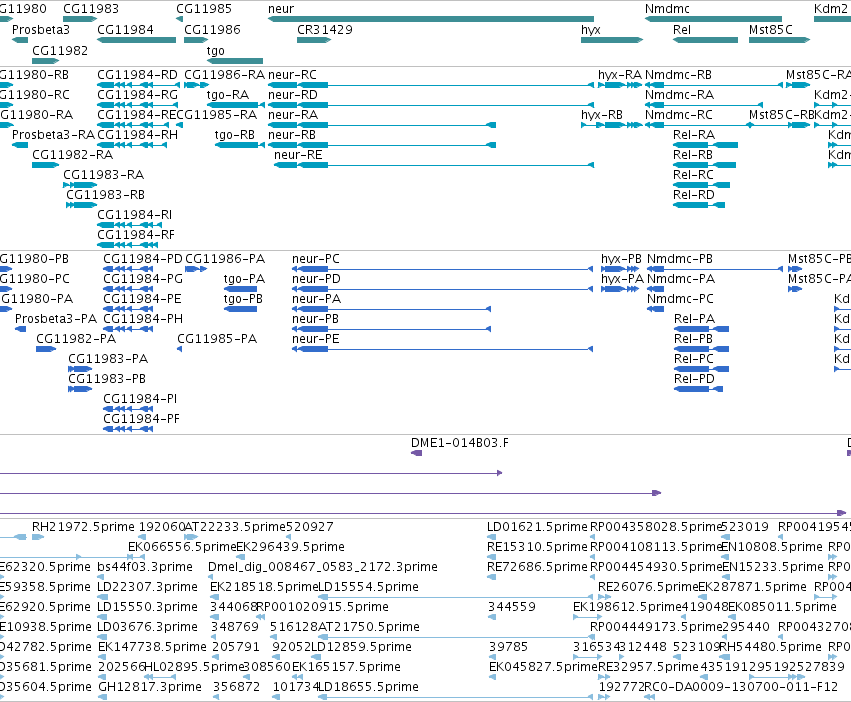The width and height of the screenshot is (851, 702).
Task: Select transcript CG11984-RF
Action: pyautogui.click(x=136, y=235)
